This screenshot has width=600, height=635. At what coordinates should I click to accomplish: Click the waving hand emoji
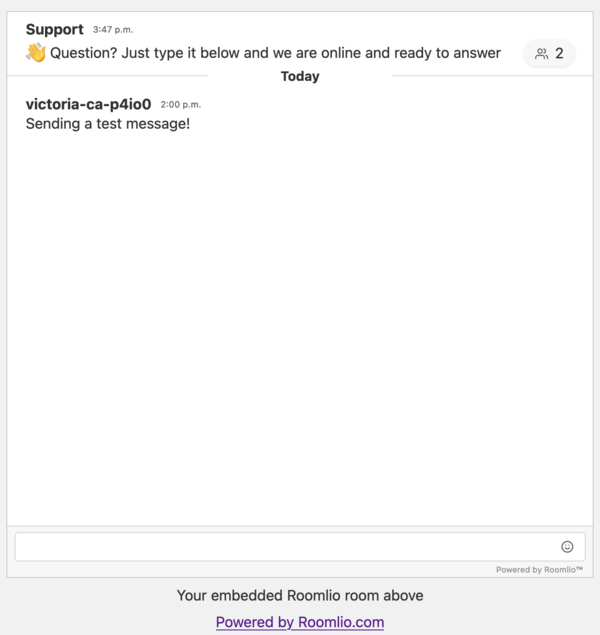click(x=36, y=53)
